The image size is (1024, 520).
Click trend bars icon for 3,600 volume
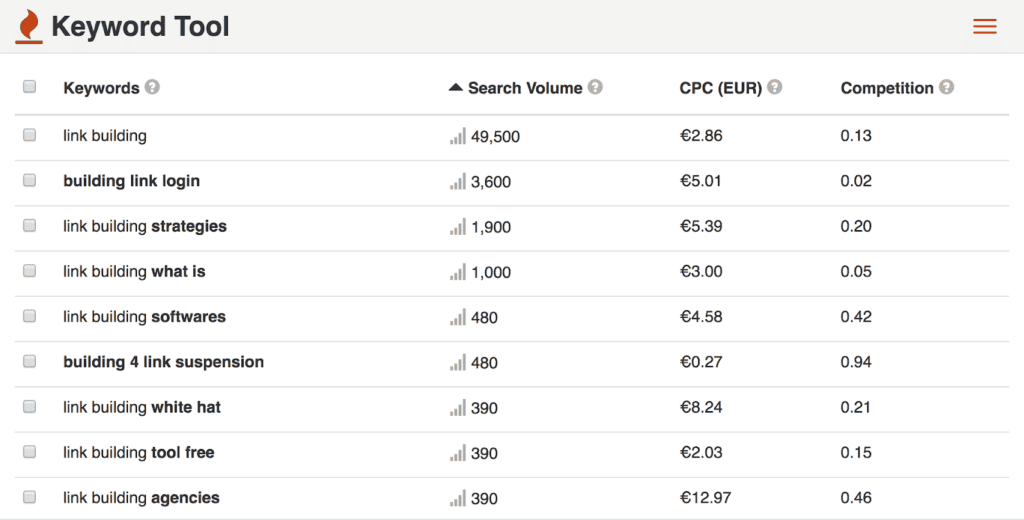click(458, 182)
